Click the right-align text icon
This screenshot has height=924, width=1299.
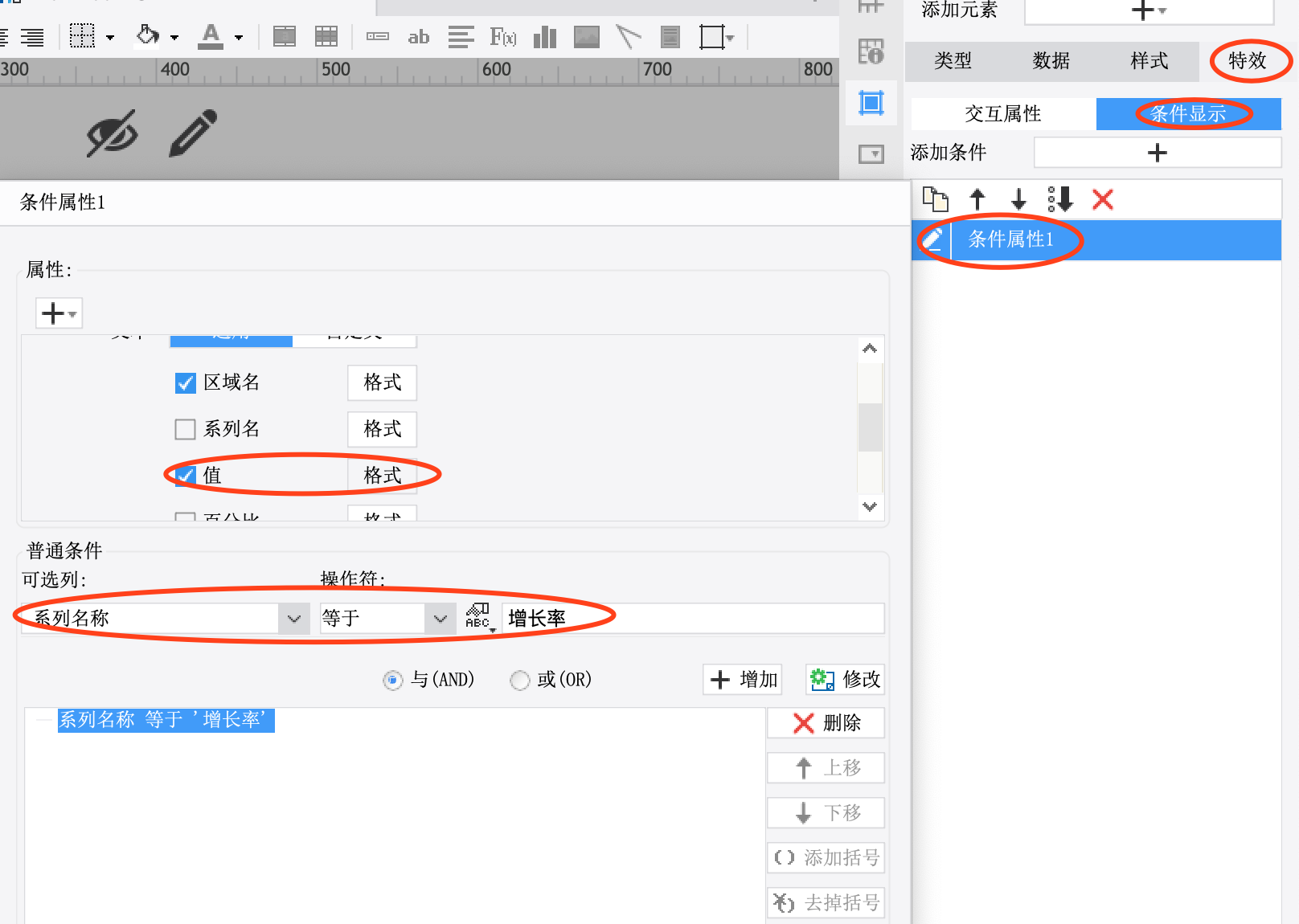[x=32, y=37]
